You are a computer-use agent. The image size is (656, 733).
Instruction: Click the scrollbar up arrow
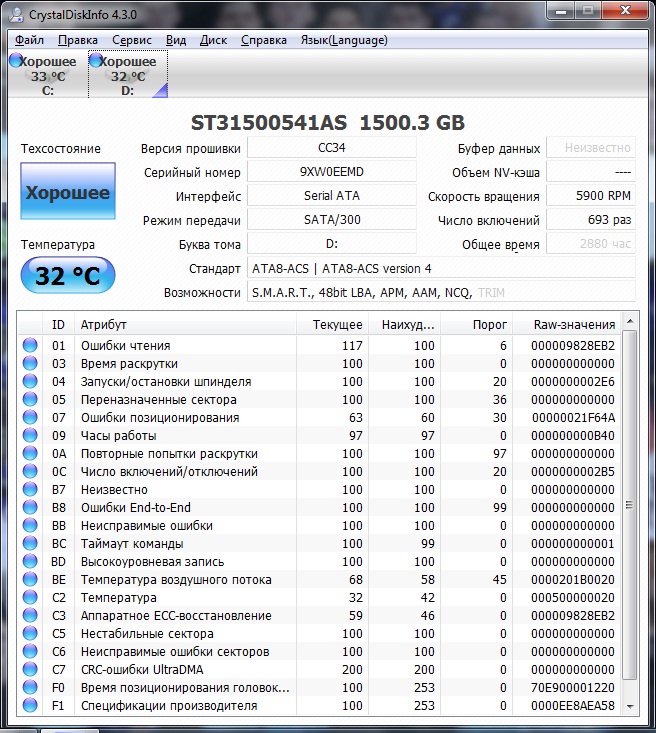point(630,321)
